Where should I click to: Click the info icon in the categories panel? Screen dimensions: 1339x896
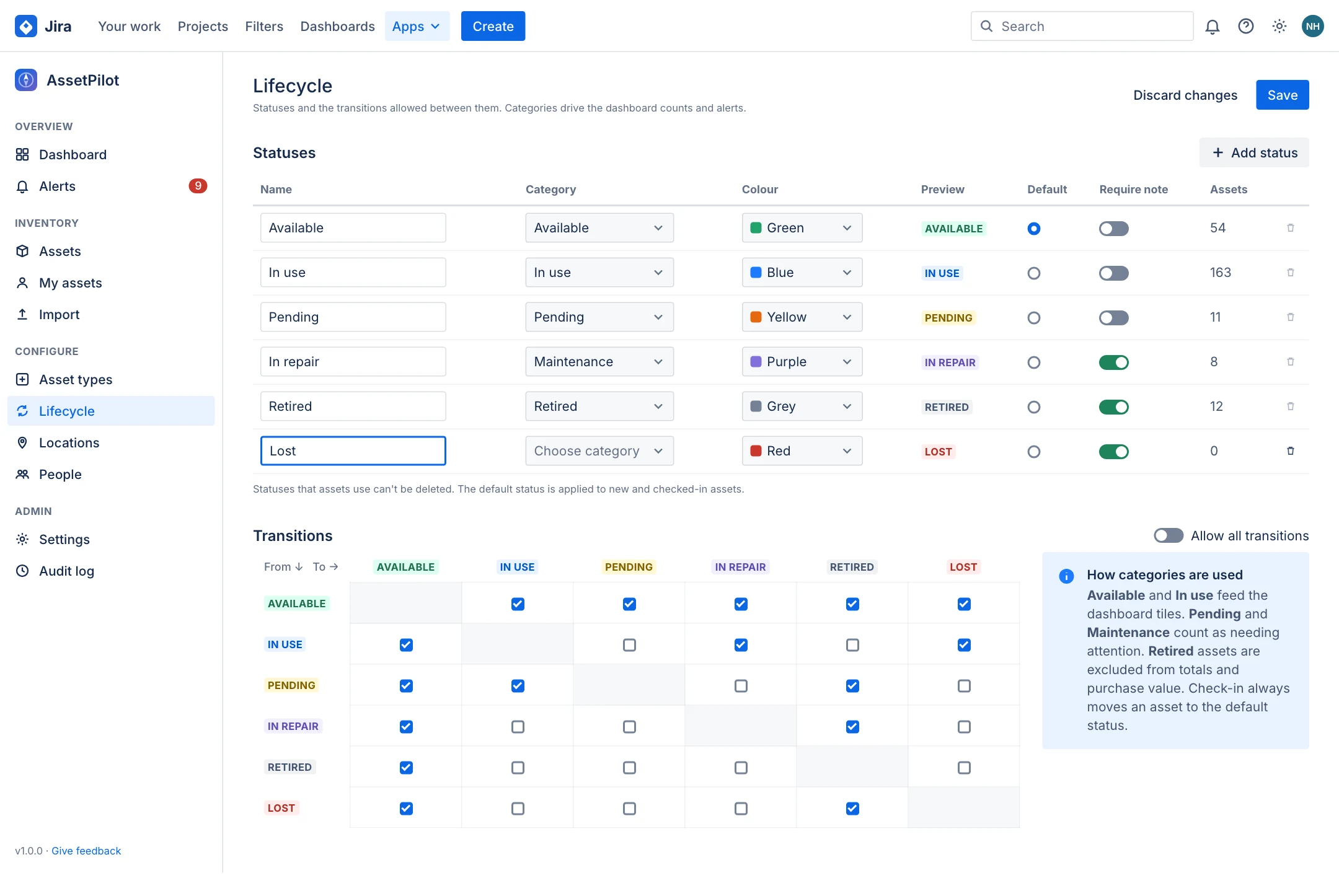pyautogui.click(x=1066, y=576)
